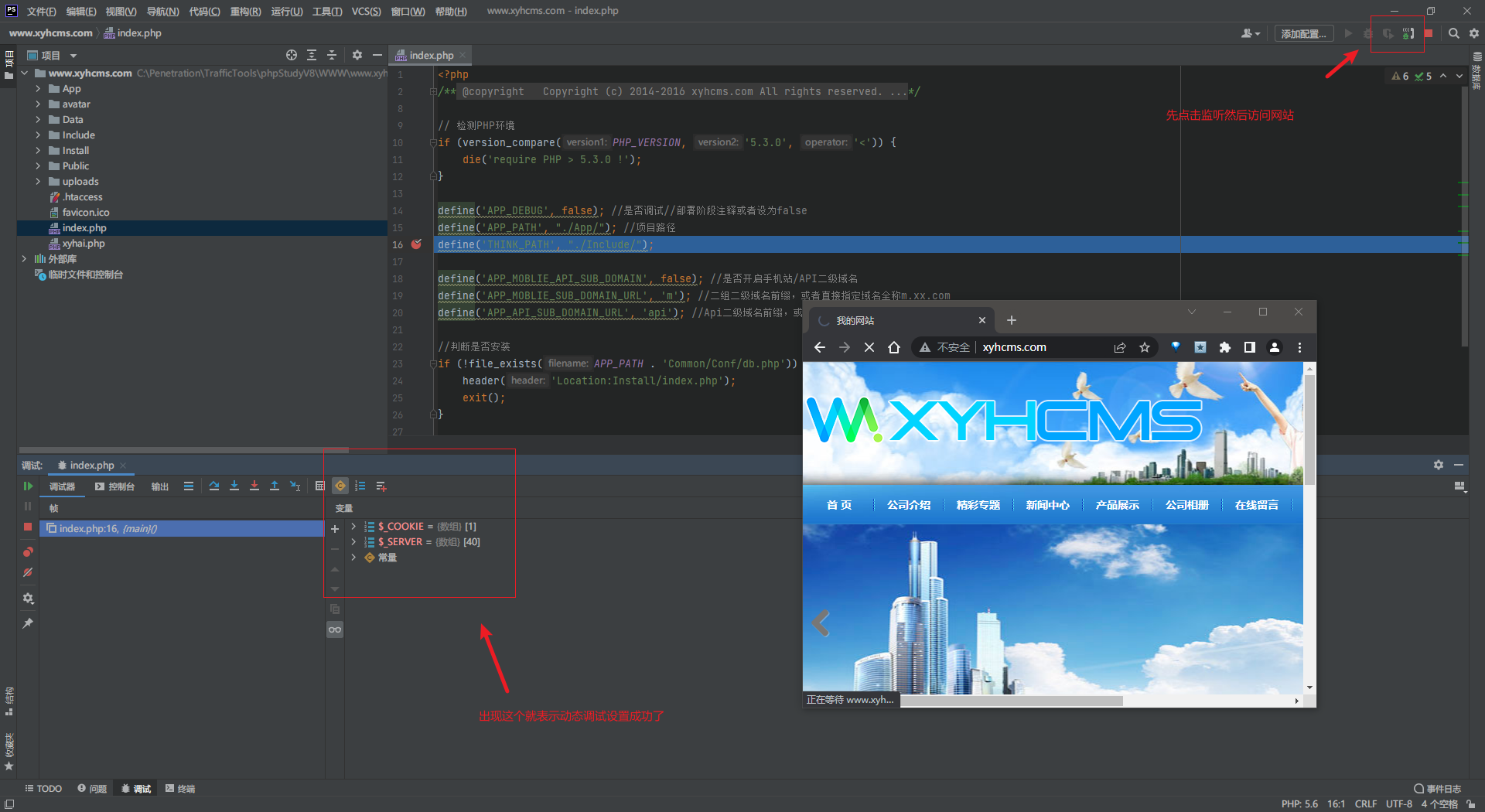Collapse all items in project panel
The height and width of the screenshot is (812, 1485).
tap(332, 55)
